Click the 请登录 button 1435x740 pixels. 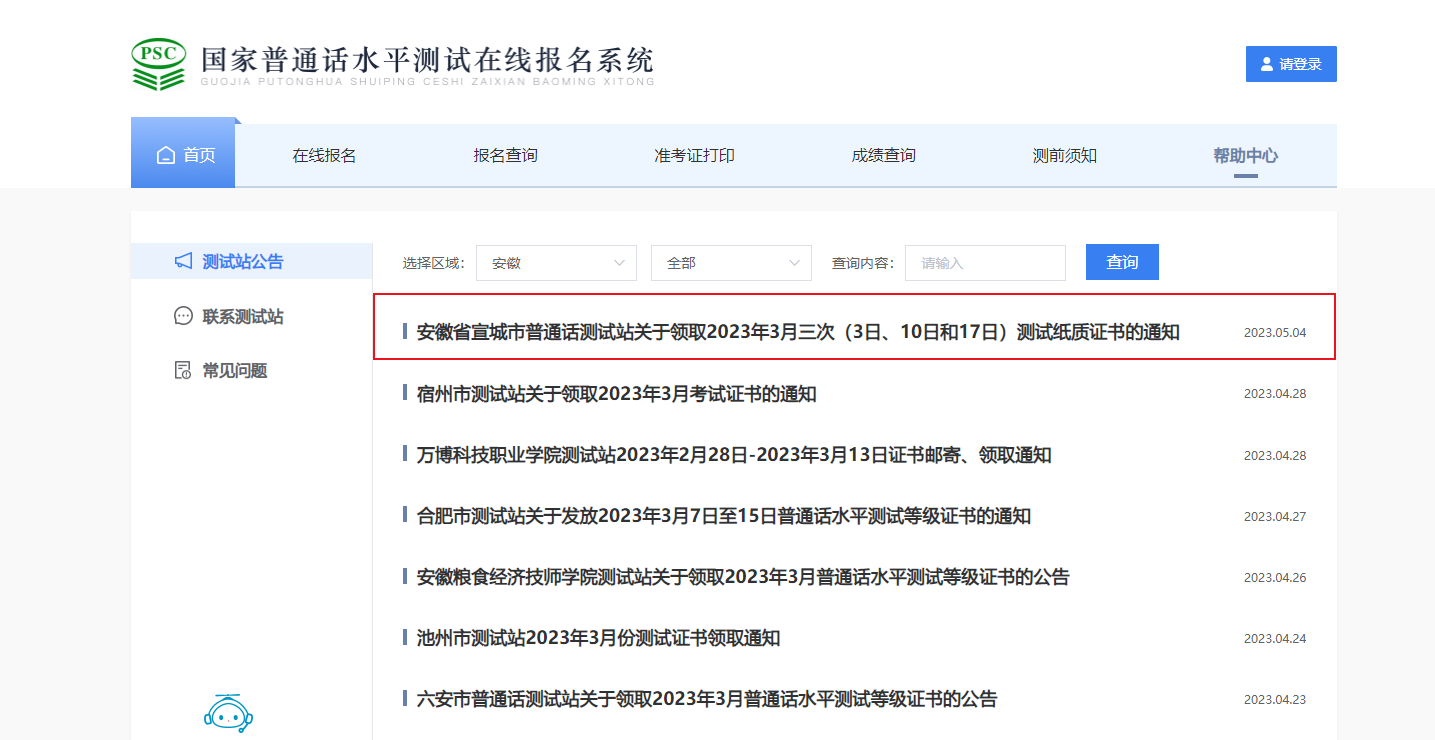[x=1291, y=64]
